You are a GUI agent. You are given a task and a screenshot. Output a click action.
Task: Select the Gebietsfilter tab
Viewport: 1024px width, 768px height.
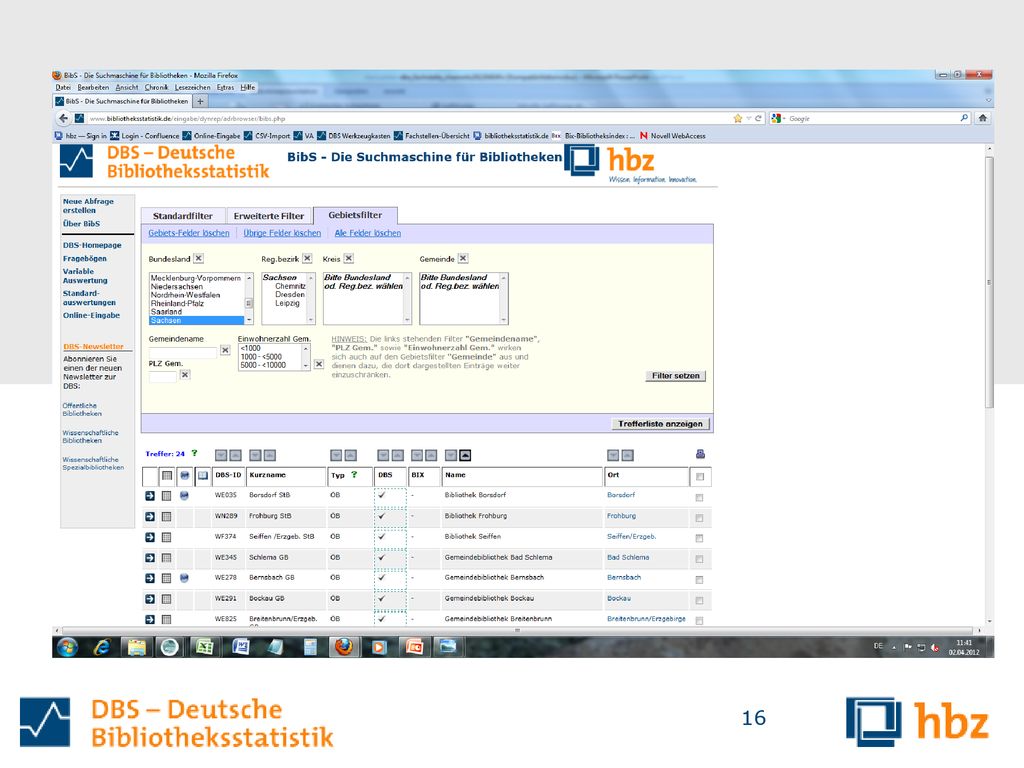(x=355, y=215)
